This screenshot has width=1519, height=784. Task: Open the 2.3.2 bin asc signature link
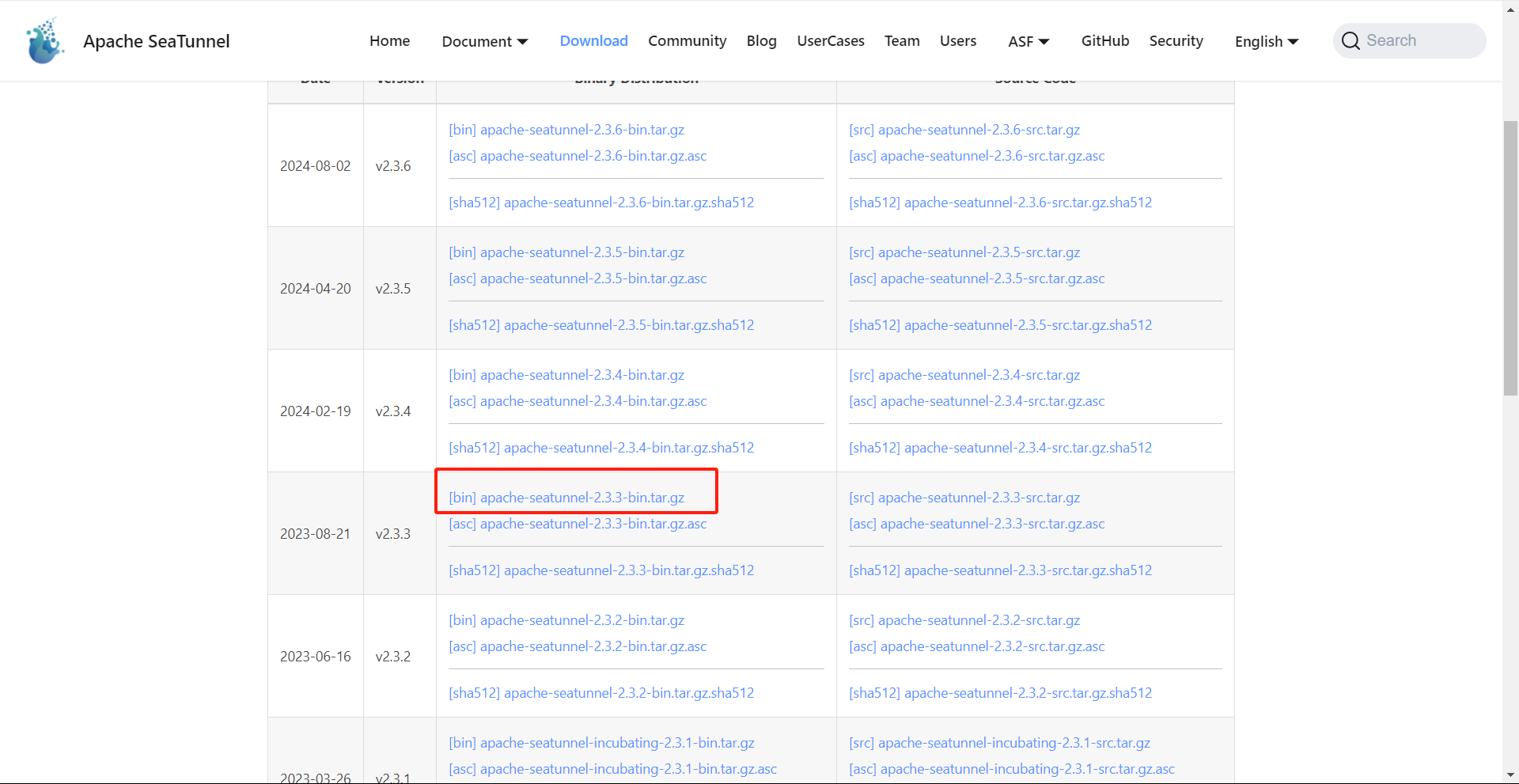tap(578, 646)
